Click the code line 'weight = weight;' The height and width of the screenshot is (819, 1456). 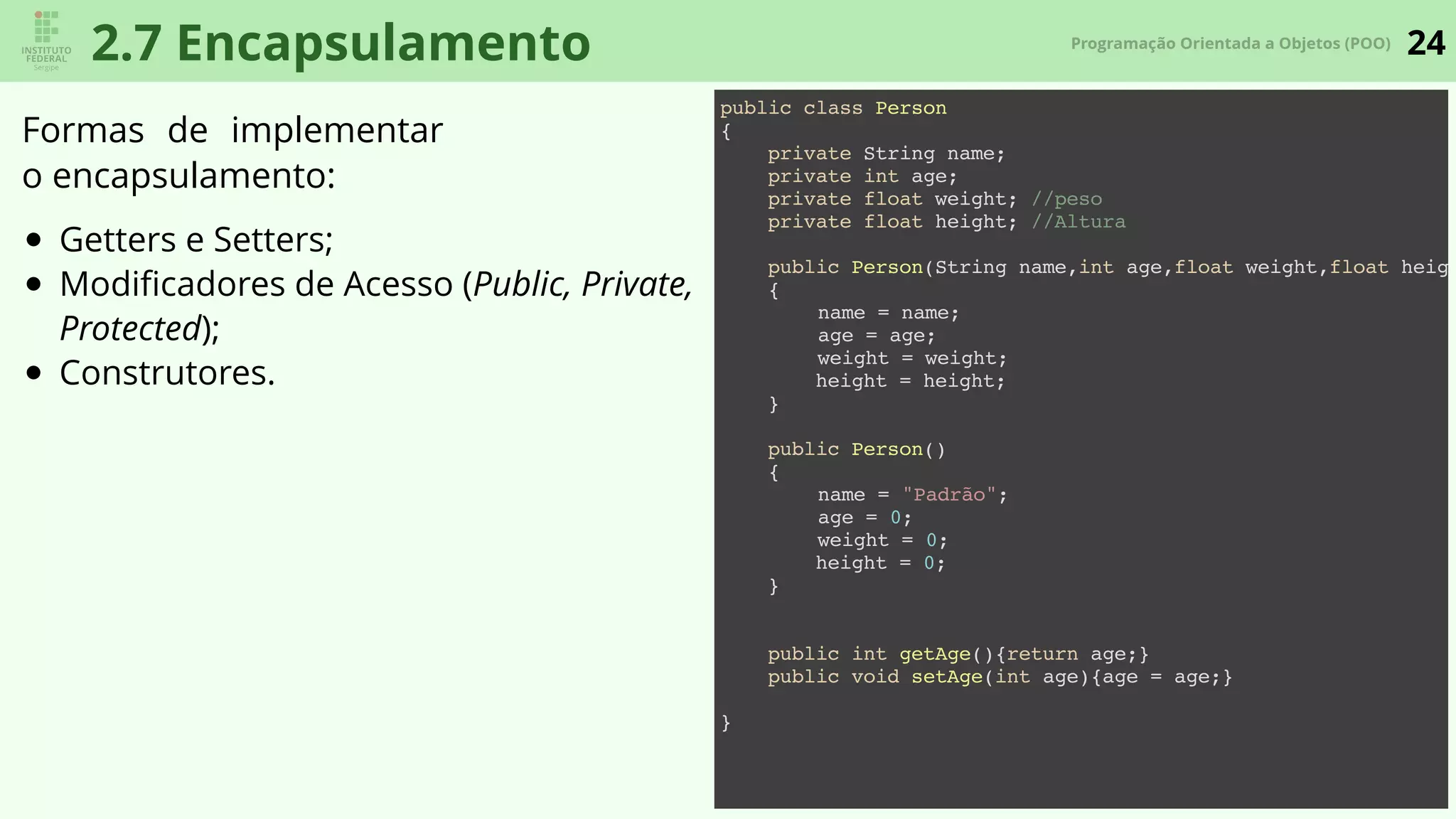coord(912,358)
